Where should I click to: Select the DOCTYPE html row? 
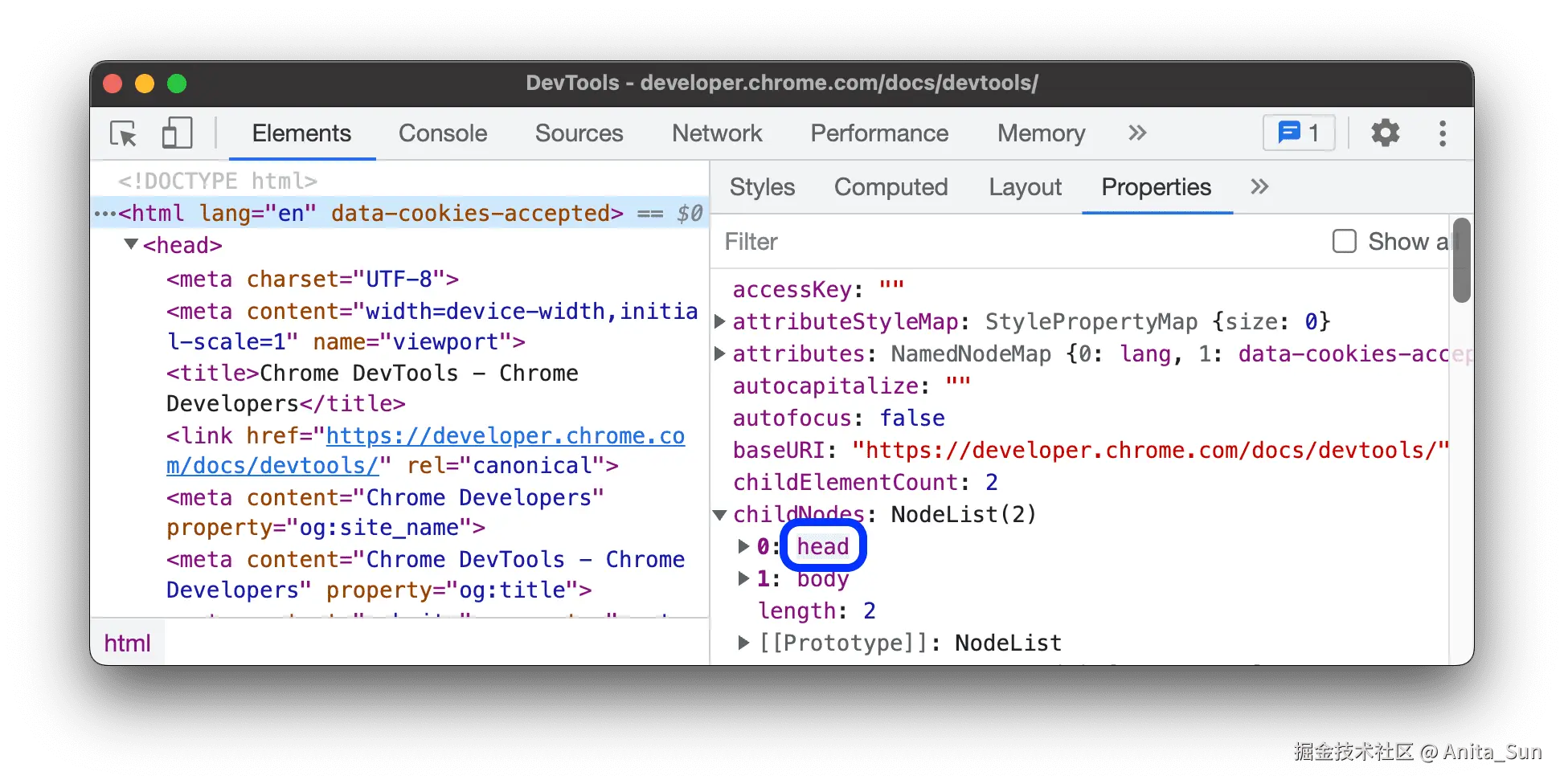coord(218,182)
